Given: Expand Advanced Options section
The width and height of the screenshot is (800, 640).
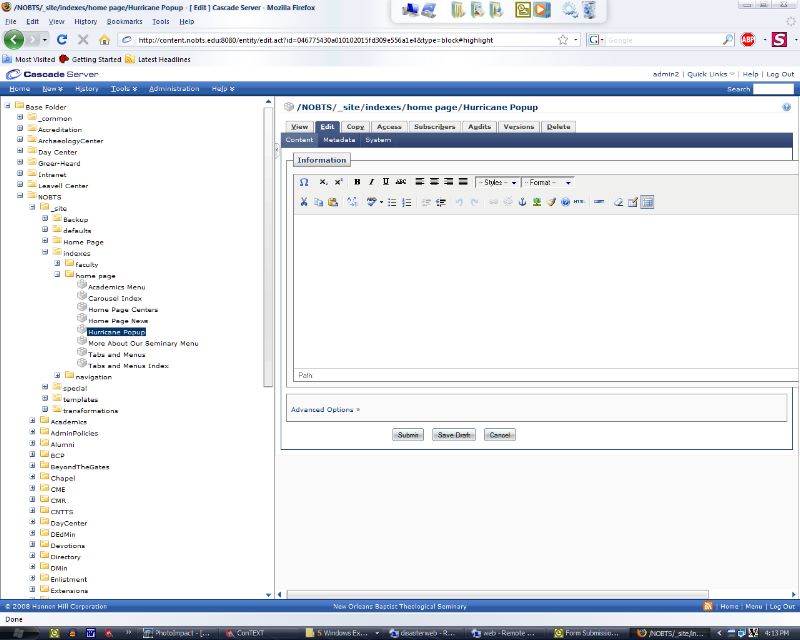Looking at the screenshot, I should (324, 409).
